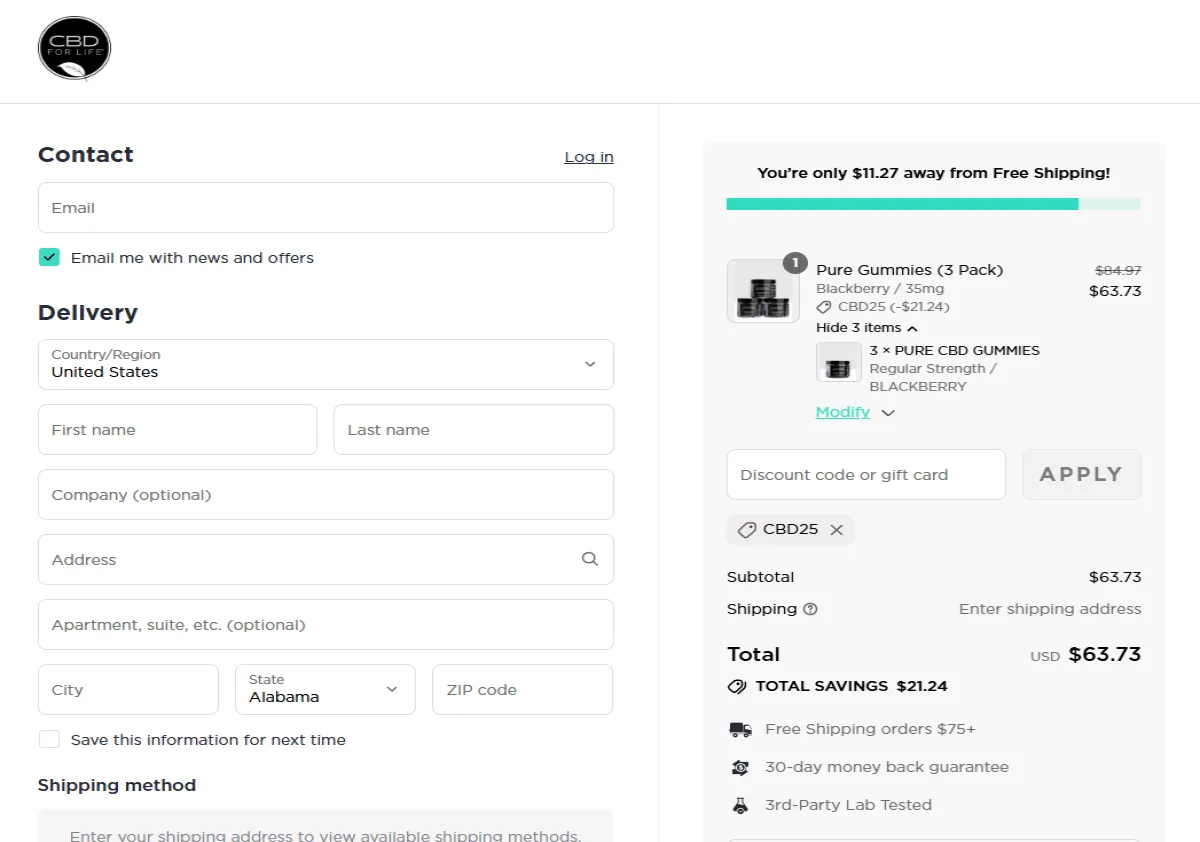Click the Modify link for gummies
This screenshot has height=842, width=1200.
(843, 412)
